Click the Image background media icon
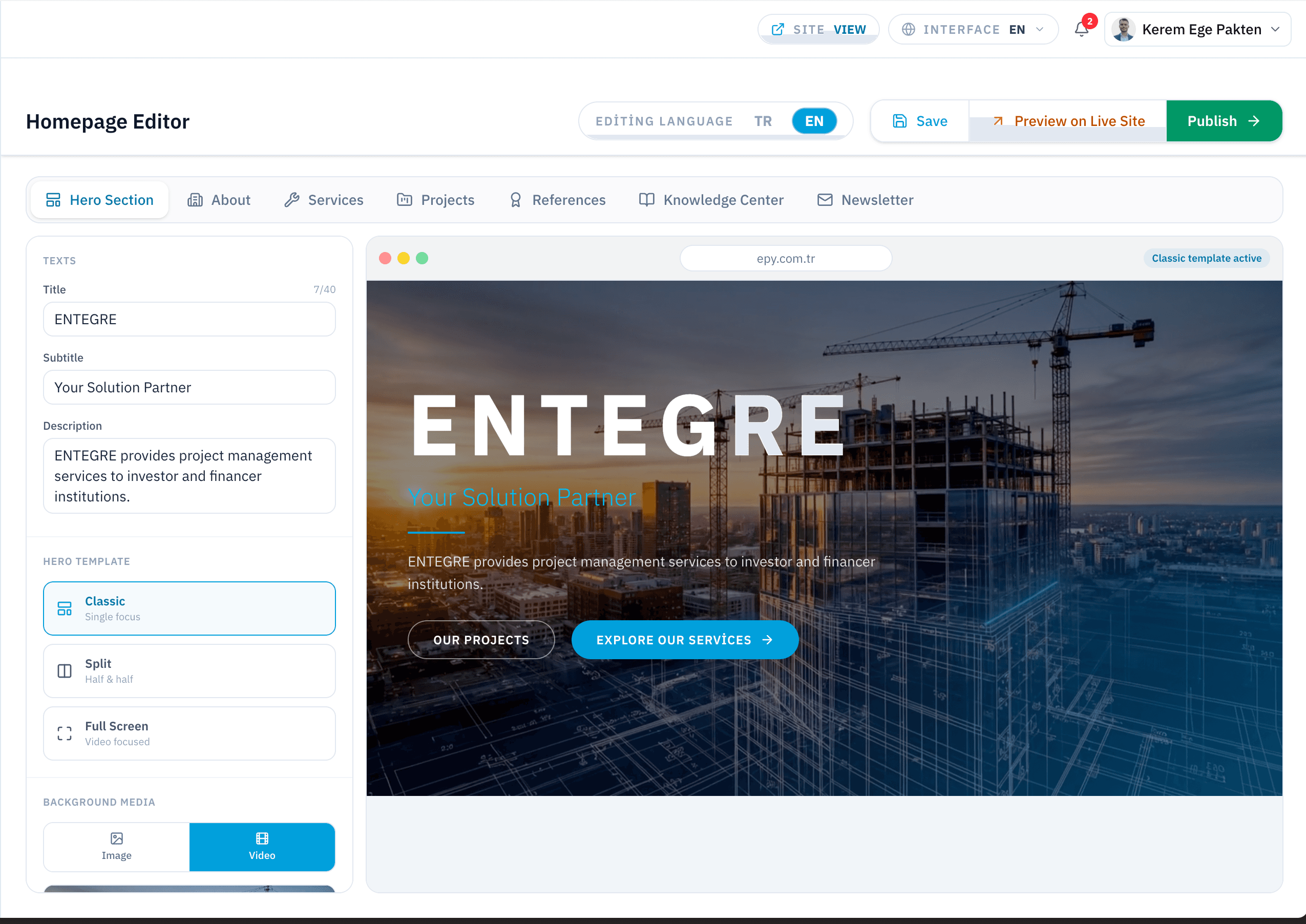The height and width of the screenshot is (924, 1306). point(117,838)
